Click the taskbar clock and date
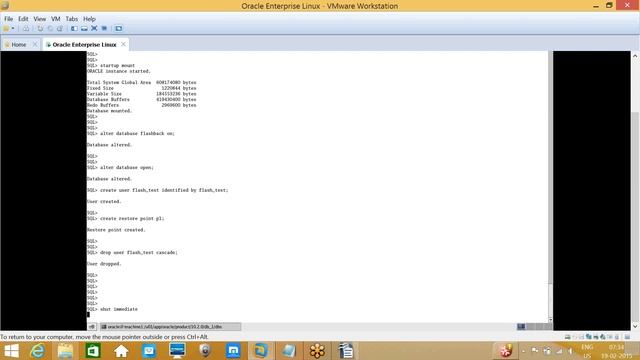The height and width of the screenshot is (360, 640). [616, 351]
